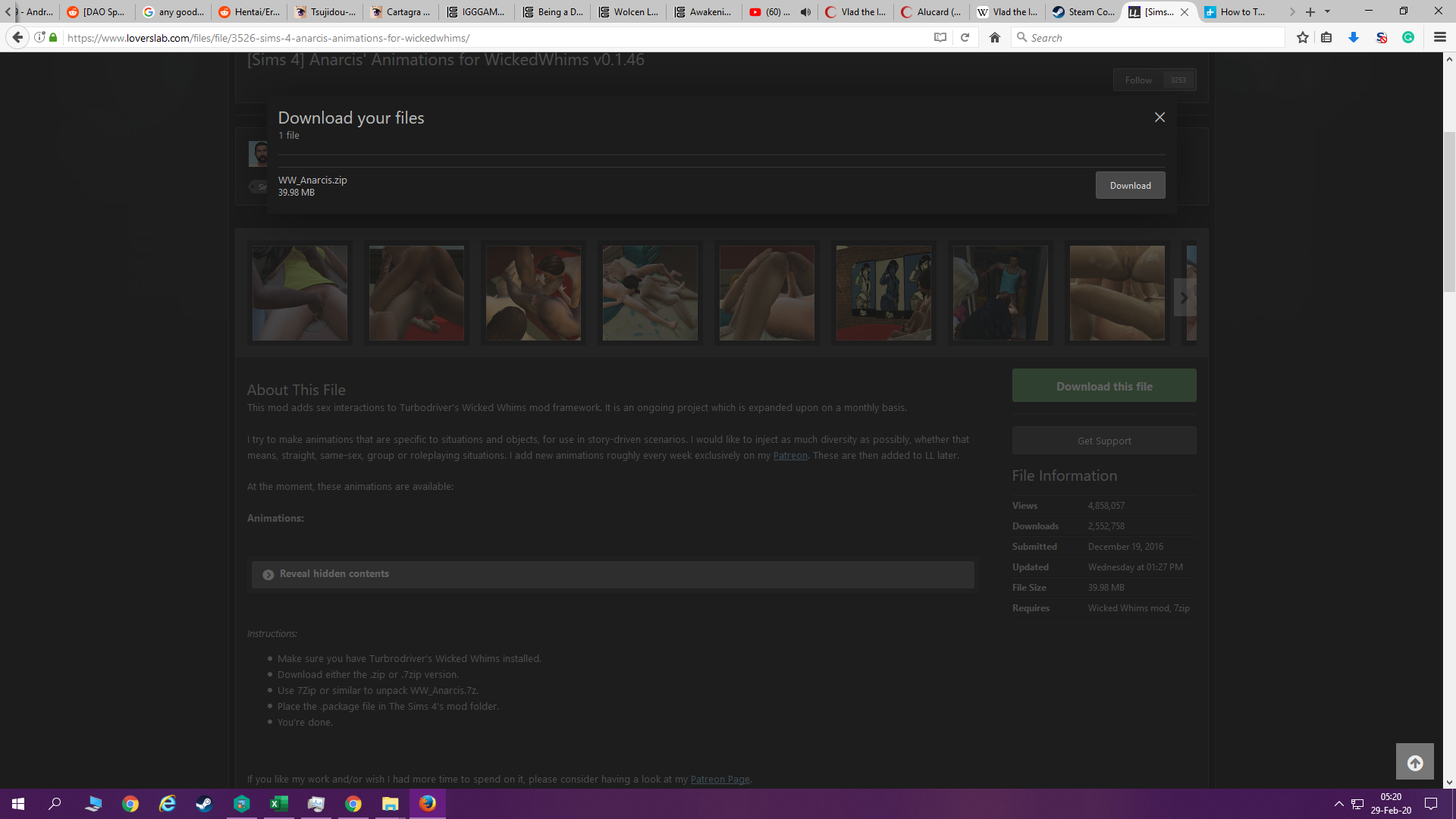Expand Reveal hidden contents section
This screenshot has height=819, width=1456.
(x=613, y=574)
